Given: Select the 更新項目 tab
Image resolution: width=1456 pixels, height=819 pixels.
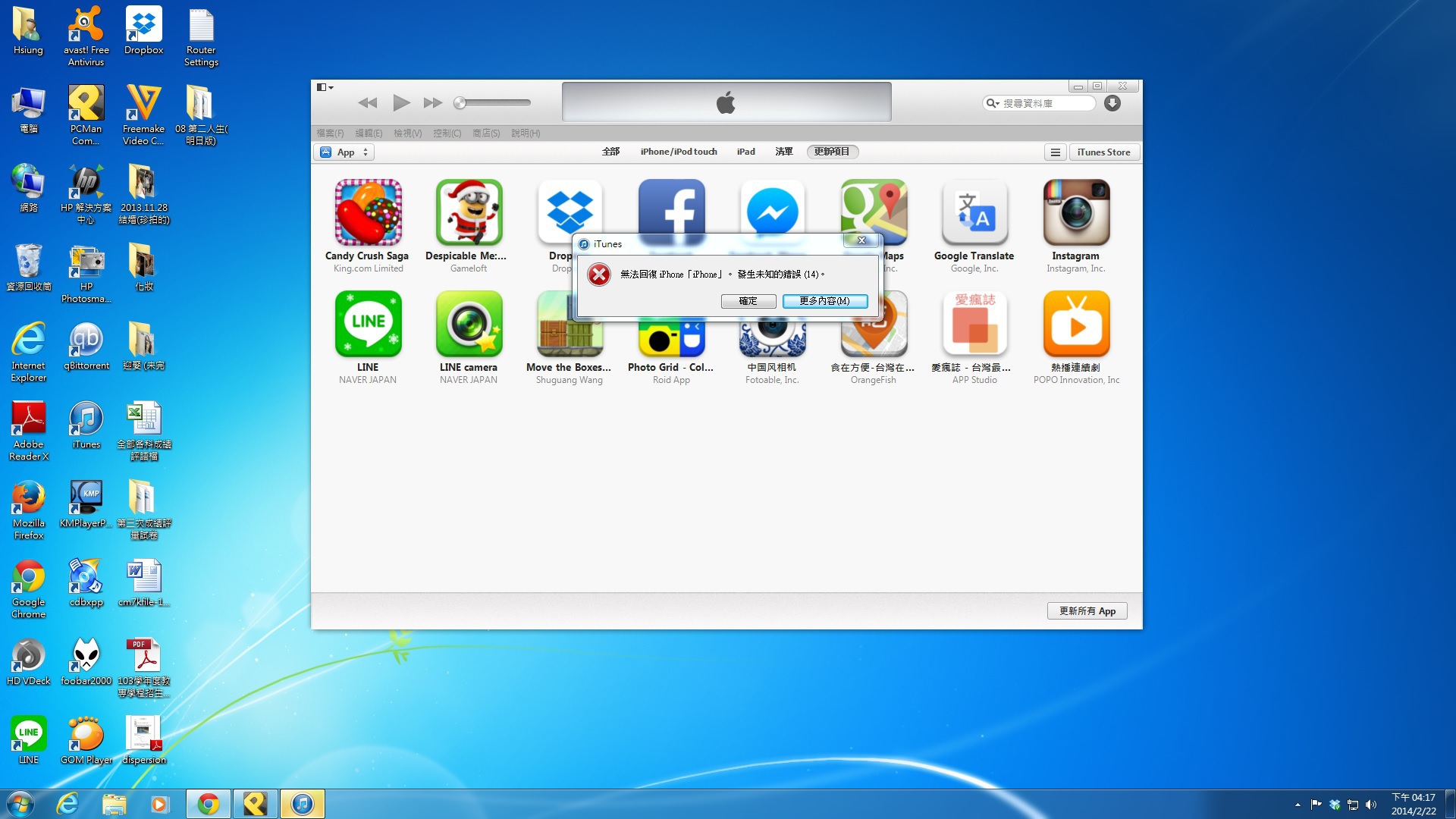Looking at the screenshot, I should pos(832,152).
